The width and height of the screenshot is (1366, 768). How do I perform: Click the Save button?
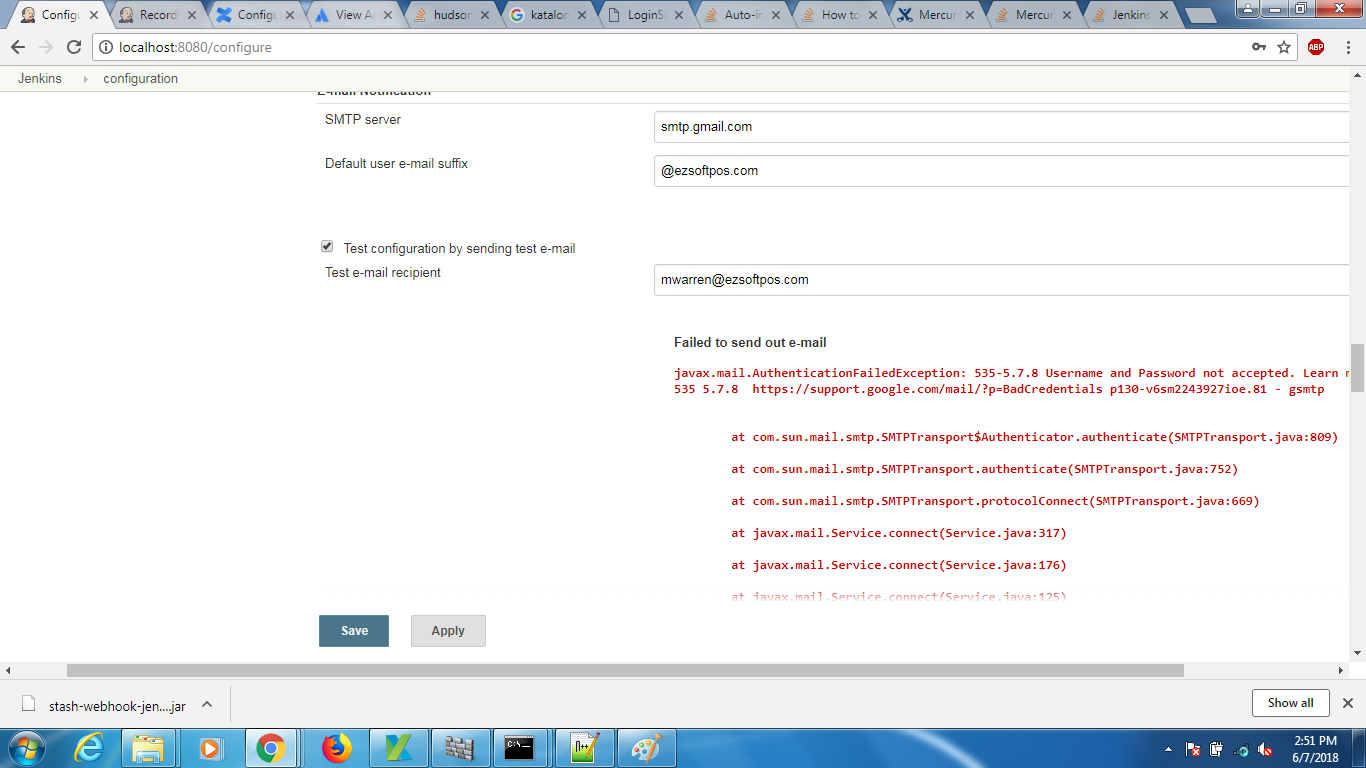tap(354, 631)
